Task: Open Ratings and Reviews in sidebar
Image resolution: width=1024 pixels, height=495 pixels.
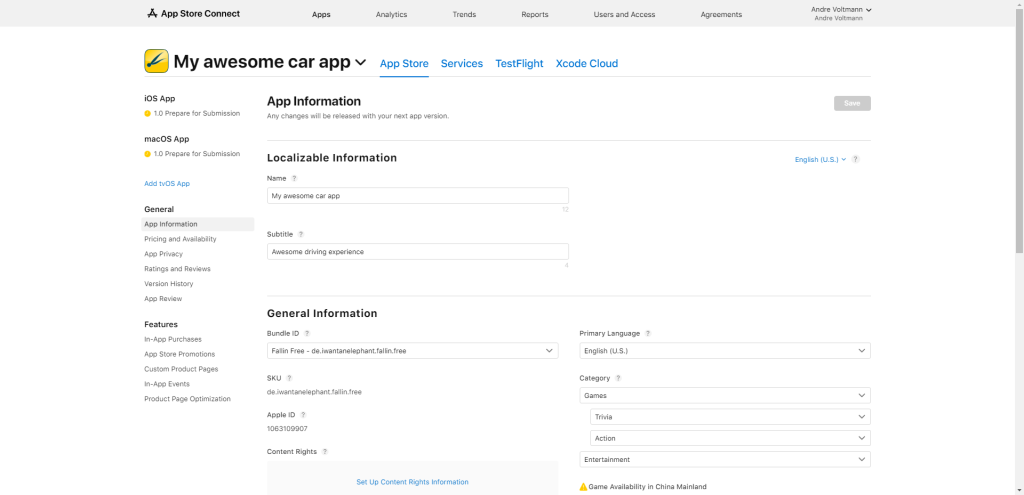Action: [178, 269]
